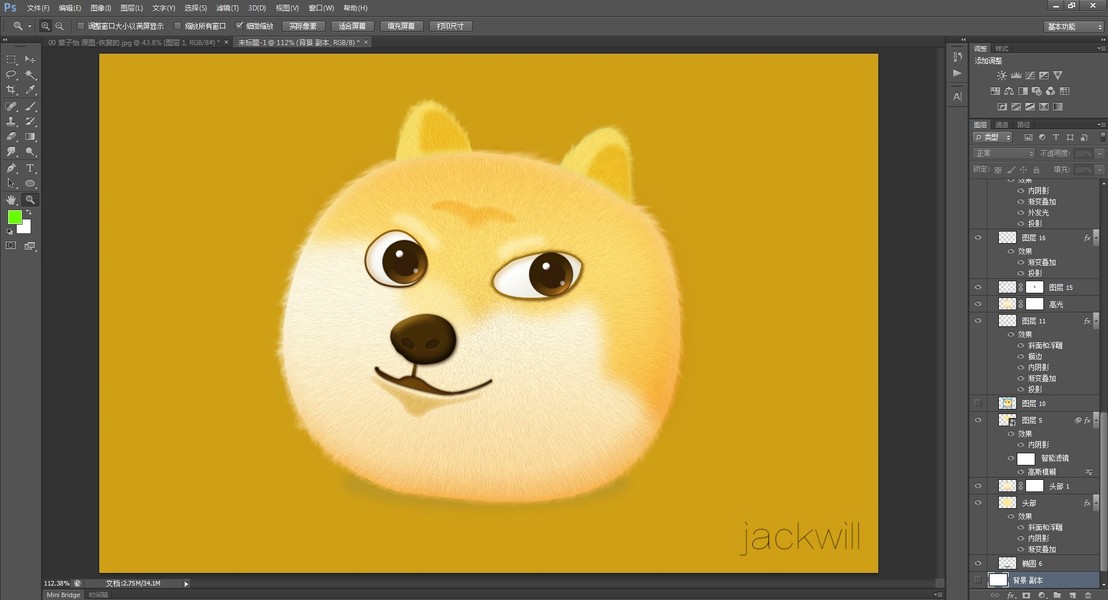Add a Levels adjustment
The height and width of the screenshot is (600, 1108).
[x=1015, y=75]
